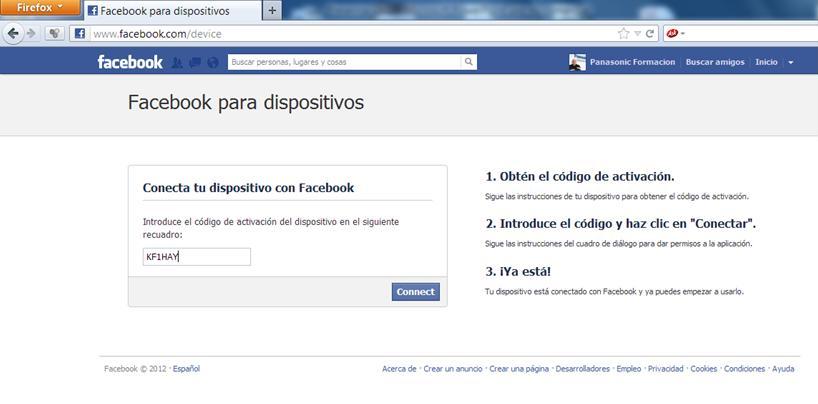The width and height of the screenshot is (818, 404).
Task: Click the browser back arrow button
Action: click(13, 34)
